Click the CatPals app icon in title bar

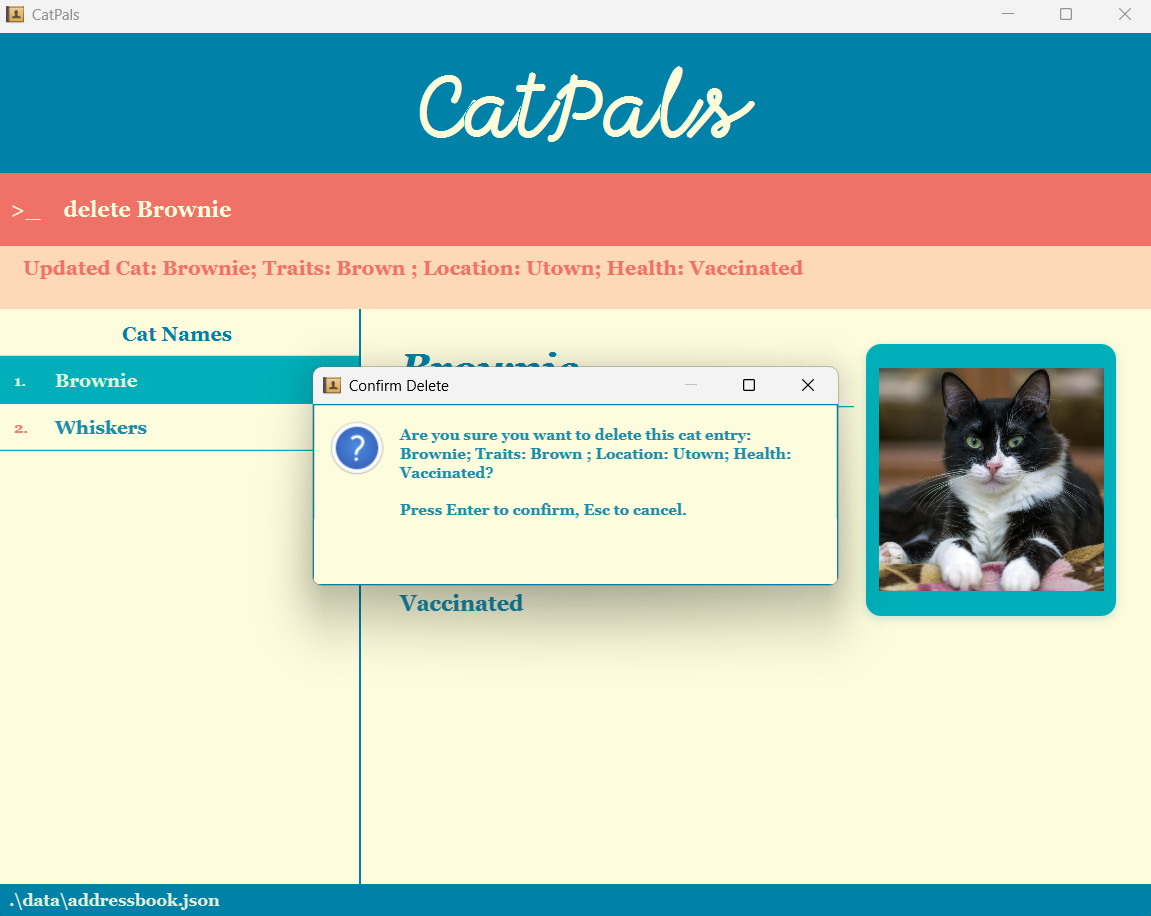(14, 14)
